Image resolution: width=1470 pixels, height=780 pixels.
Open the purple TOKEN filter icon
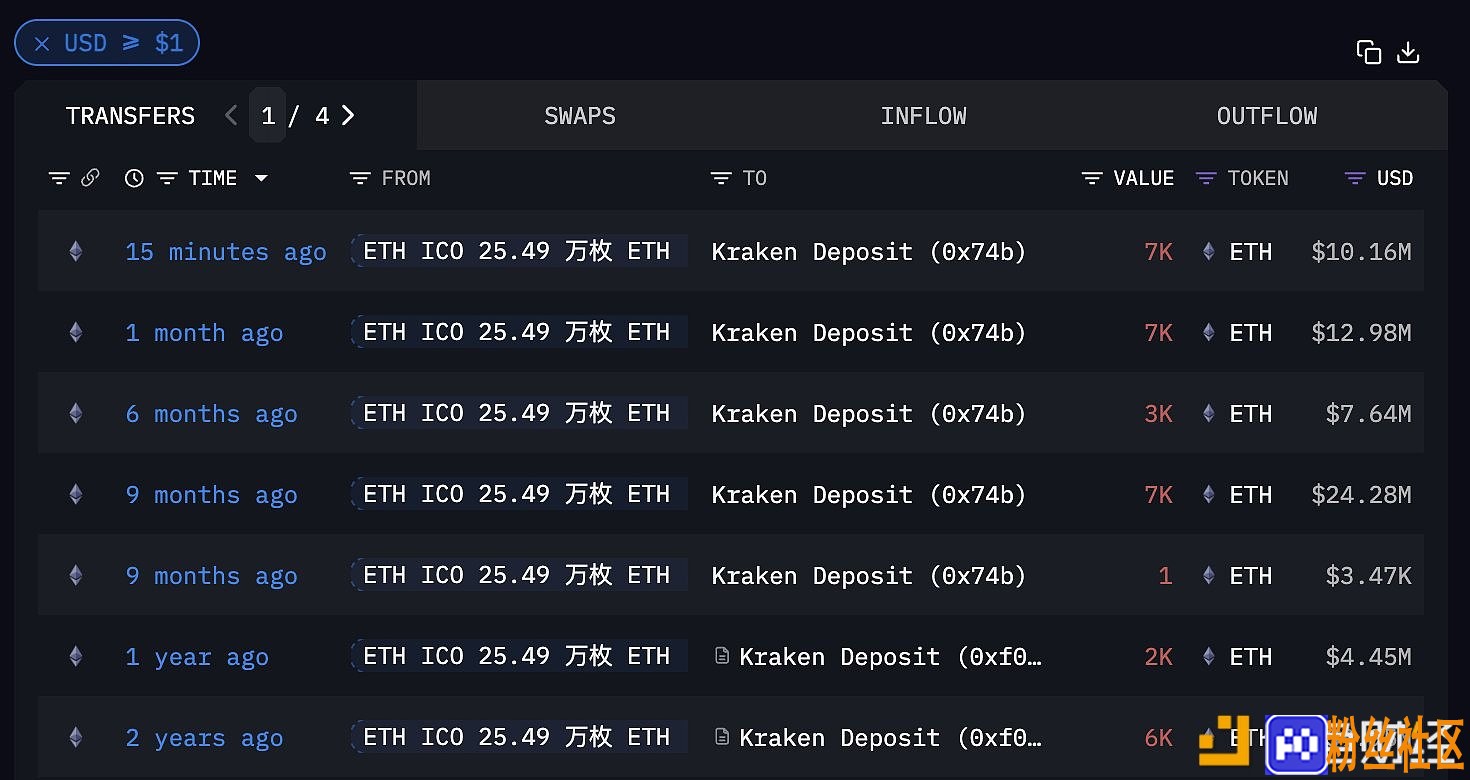click(x=1206, y=178)
